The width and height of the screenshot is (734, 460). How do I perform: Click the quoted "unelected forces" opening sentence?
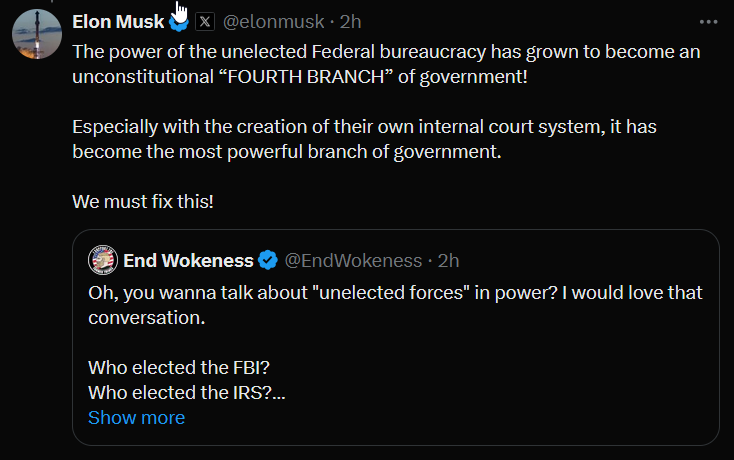pos(394,293)
